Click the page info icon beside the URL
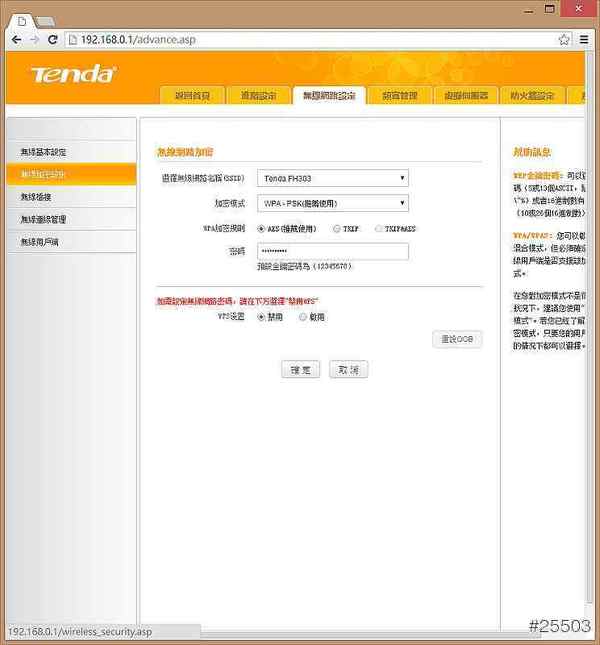Screen dimensions: 600x645 73,39
